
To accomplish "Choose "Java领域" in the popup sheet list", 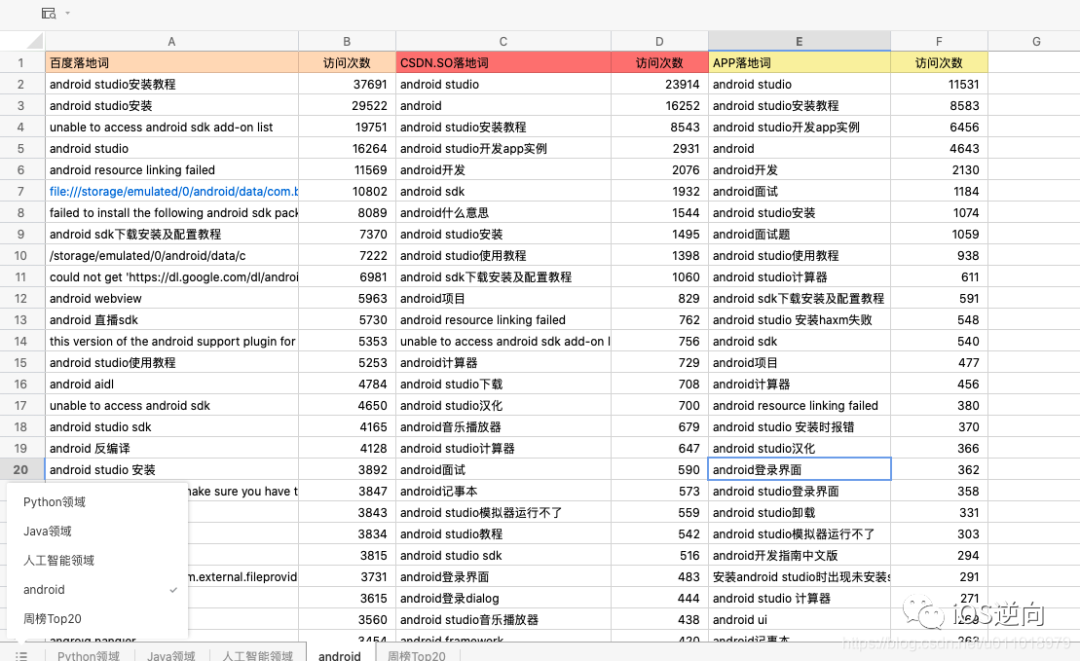I will [x=49, y=531].
